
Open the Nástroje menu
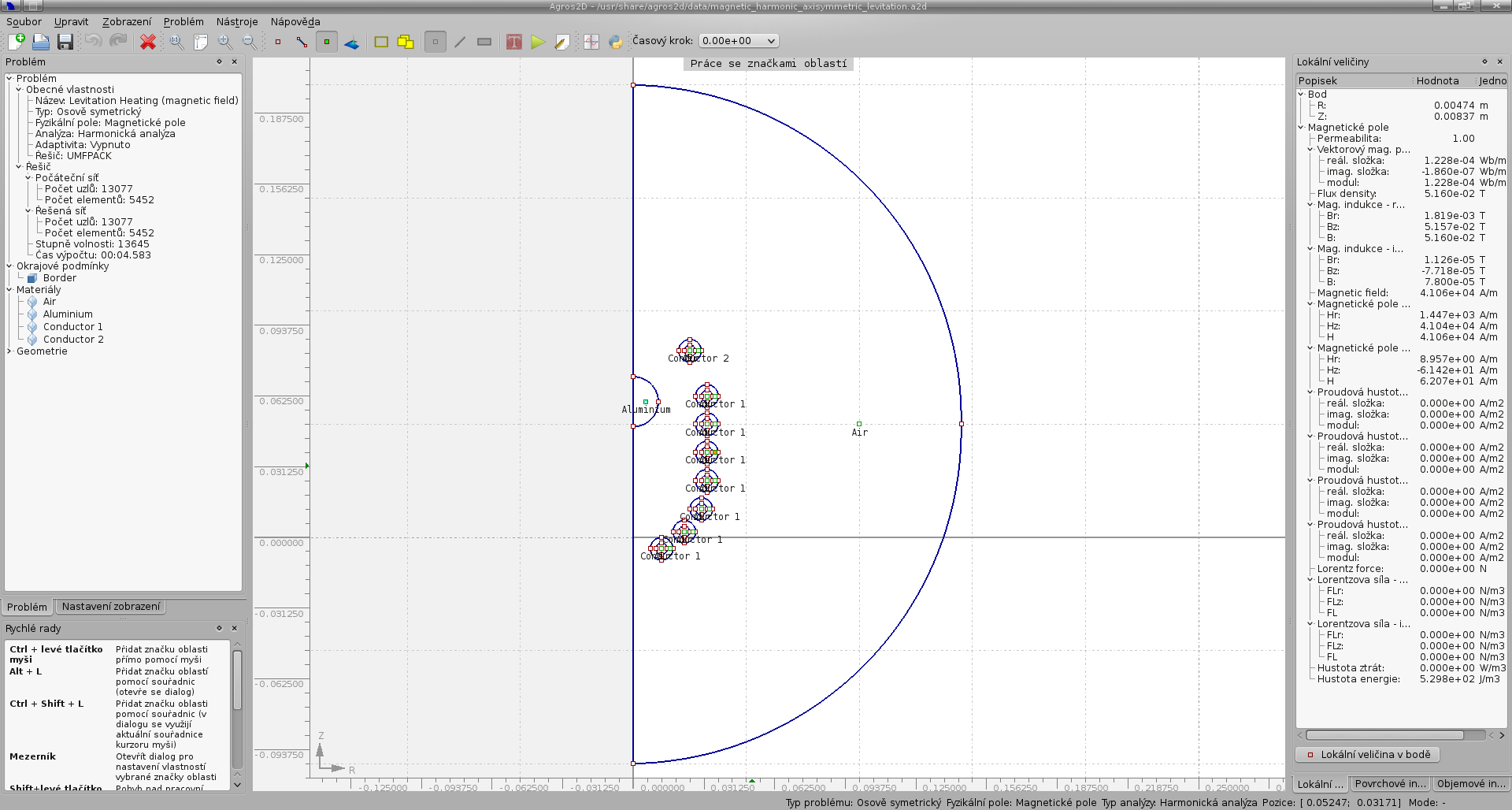[237, 22]
